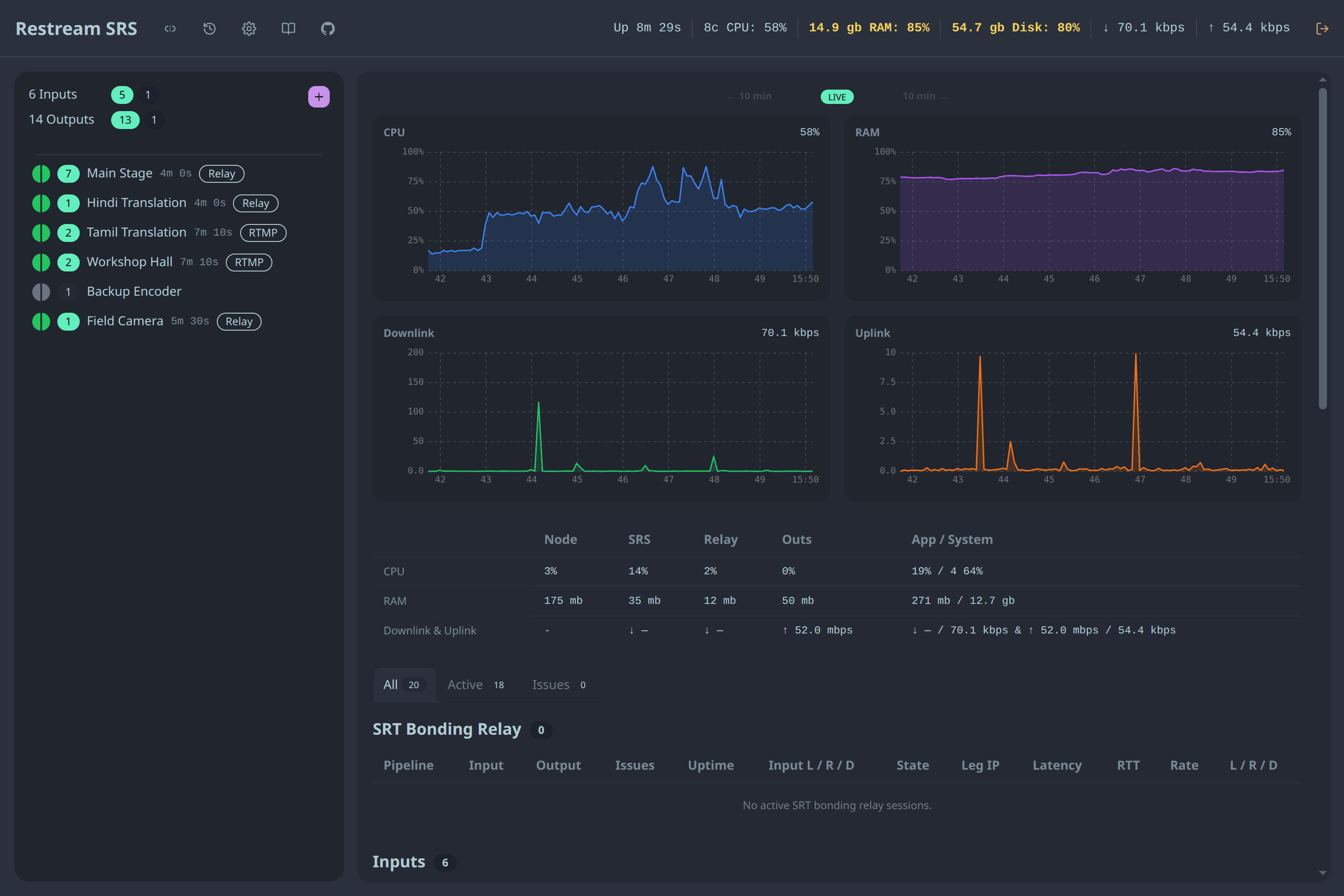Click green 13 badge next to Outputs

pos(125,120)
